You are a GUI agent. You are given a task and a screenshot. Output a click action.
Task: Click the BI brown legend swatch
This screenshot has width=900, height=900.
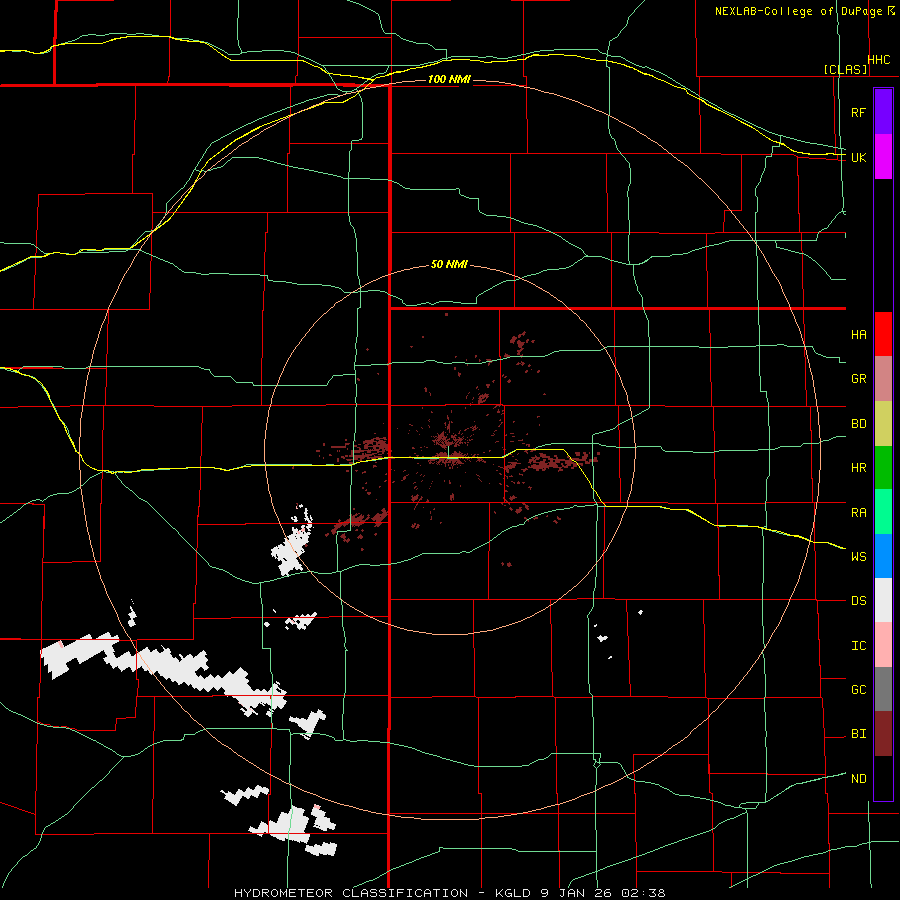coord(883,734)
